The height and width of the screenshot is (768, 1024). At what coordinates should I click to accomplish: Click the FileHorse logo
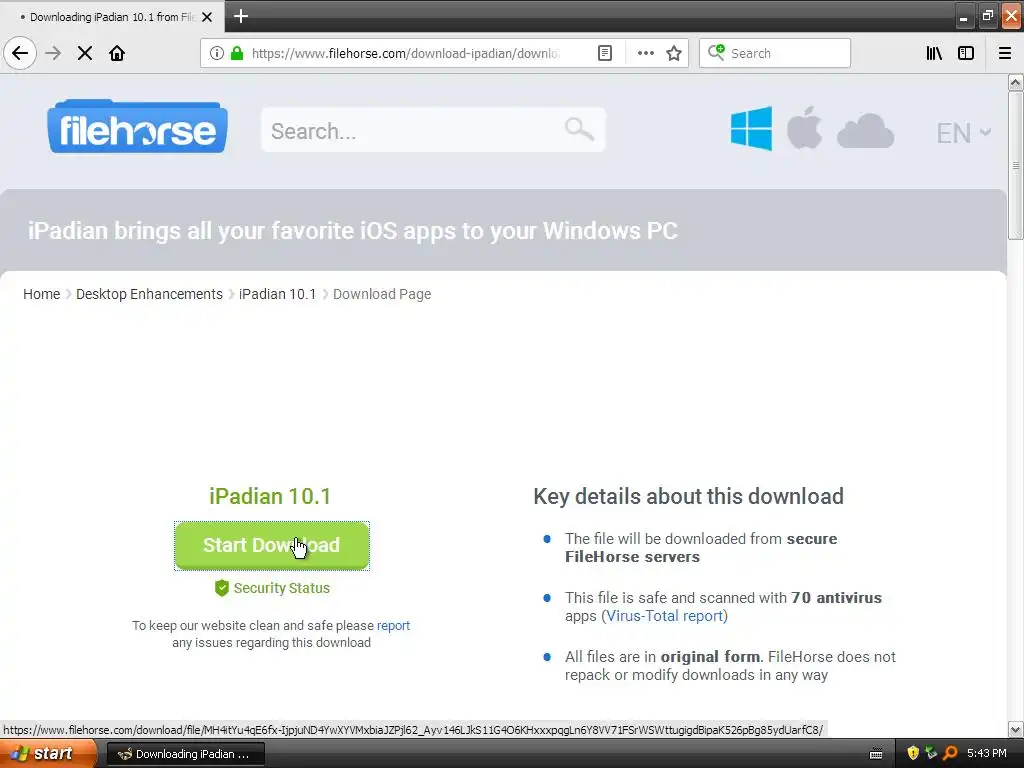pyautogui.click(x=137, y=127)
